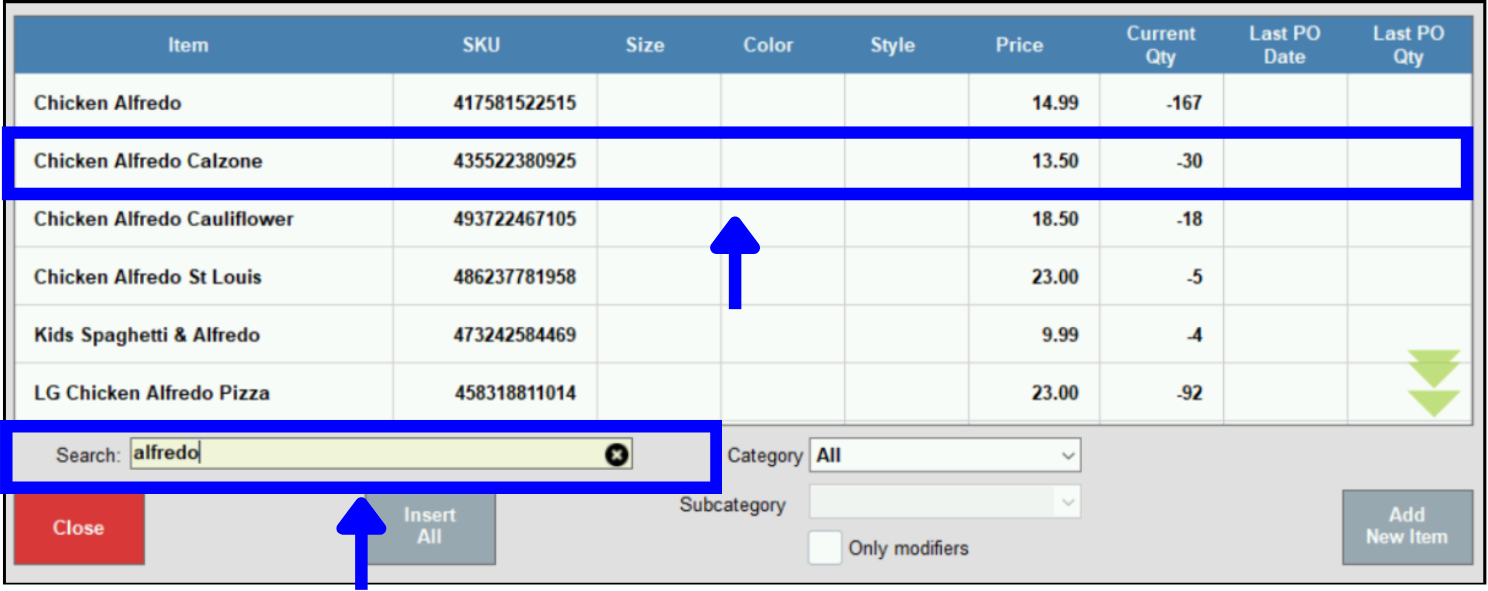The height and width of the screenshot is (591, 1488).
Task: Sort by the Current Qty column header
Action: click(x=1160, y=45)
